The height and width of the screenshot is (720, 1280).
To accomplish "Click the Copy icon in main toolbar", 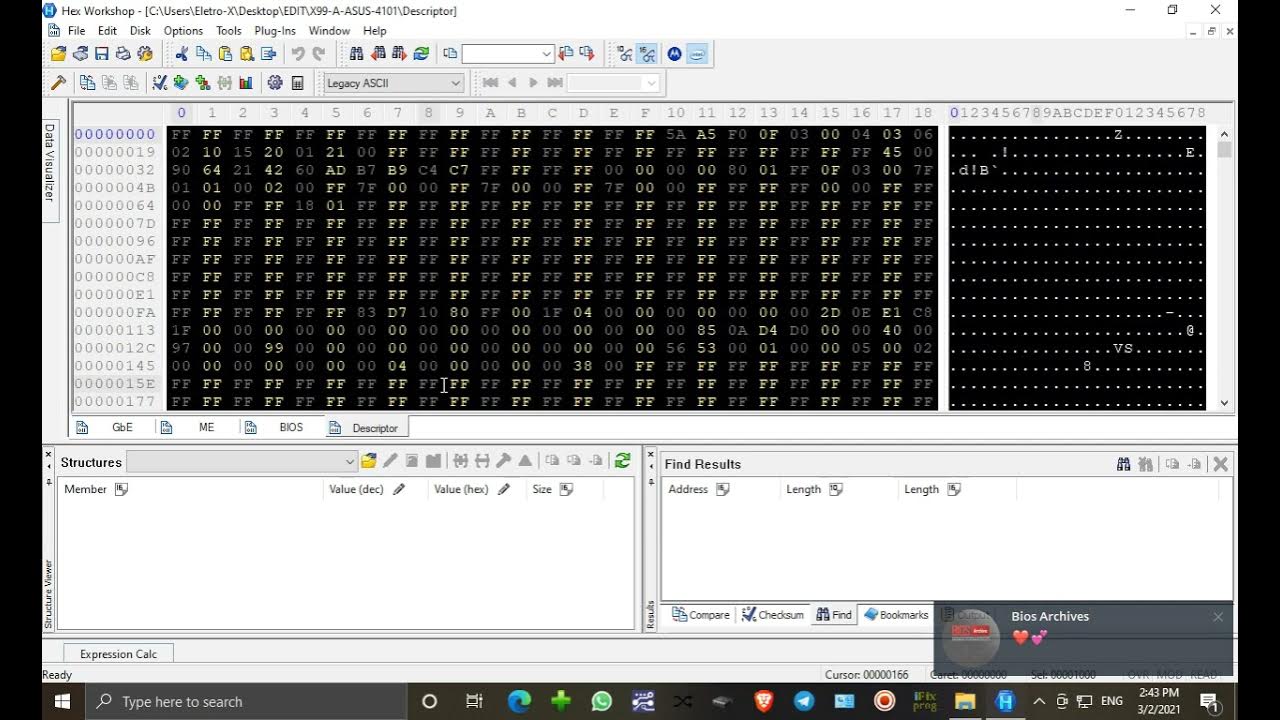I will coord(203,54).
